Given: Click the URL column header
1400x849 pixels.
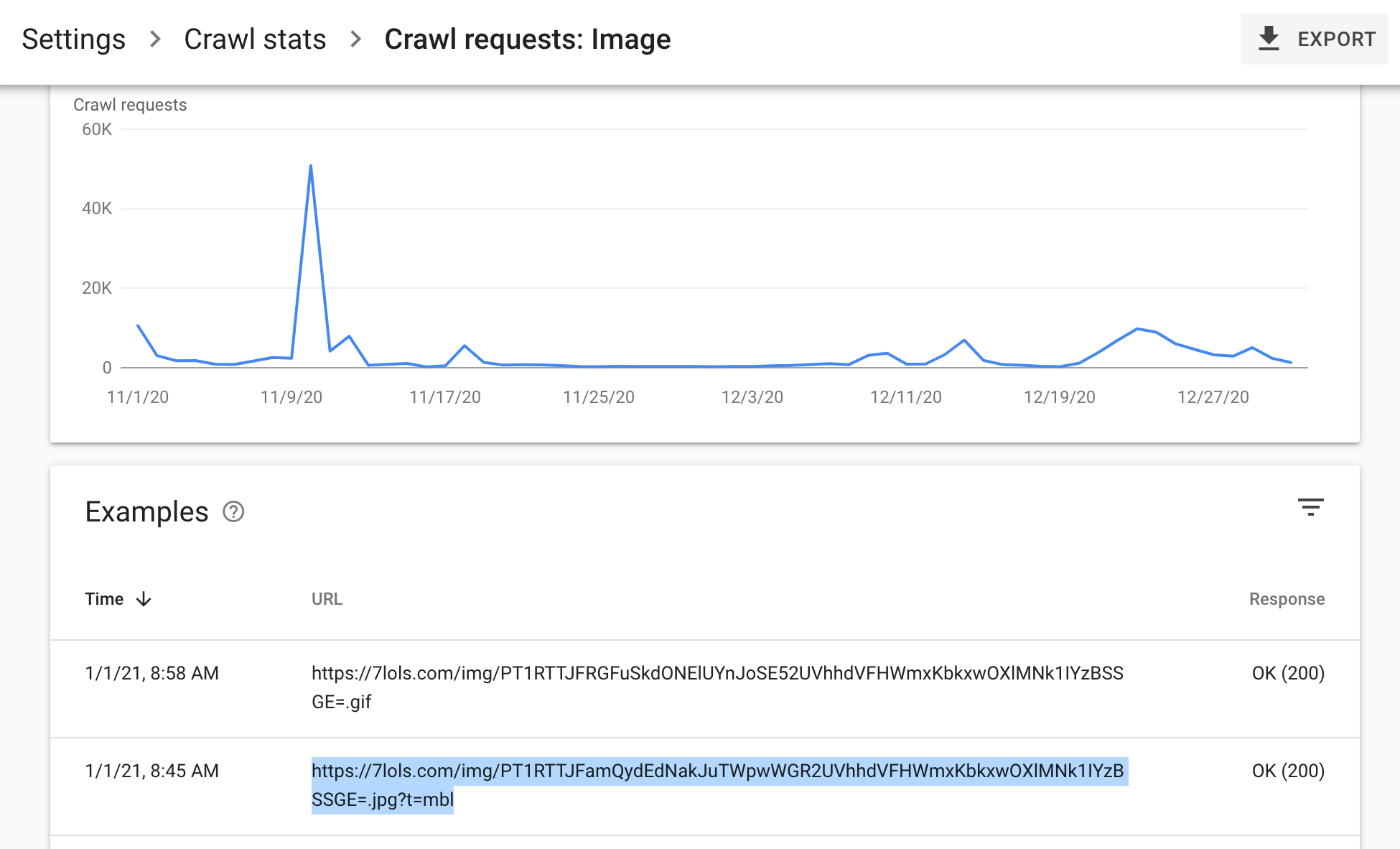Looking at the screenshot, I should (x=327, y=599).
